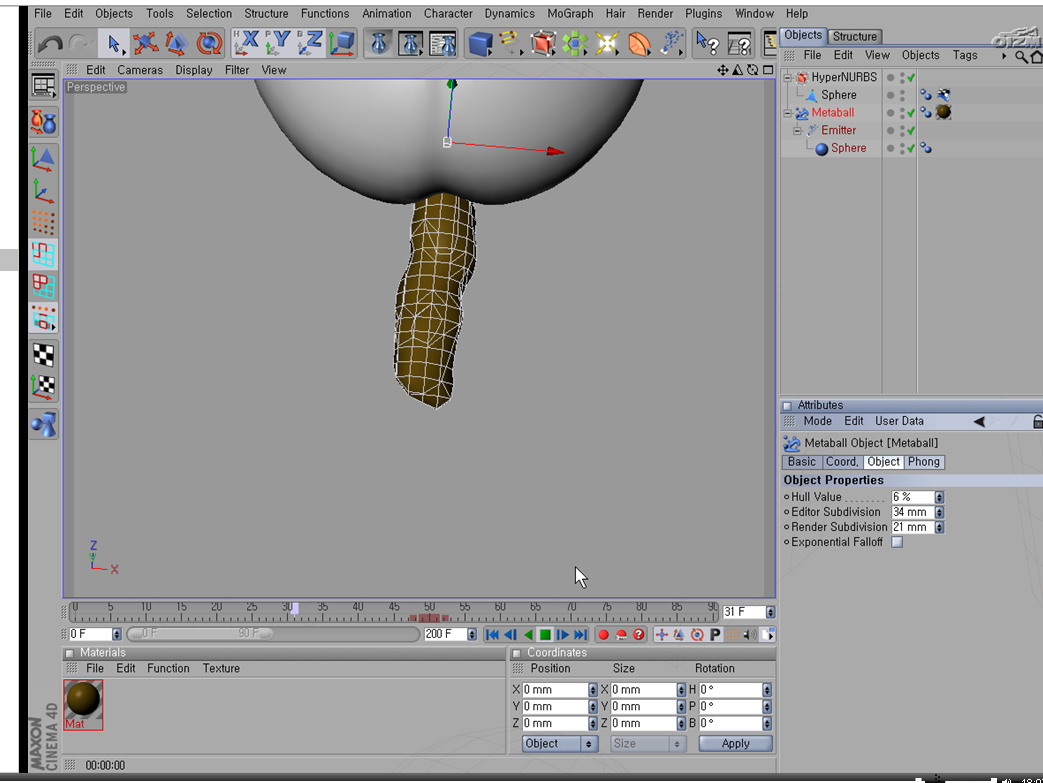Click Render Subdivision stepper arrows

point(939,528)
